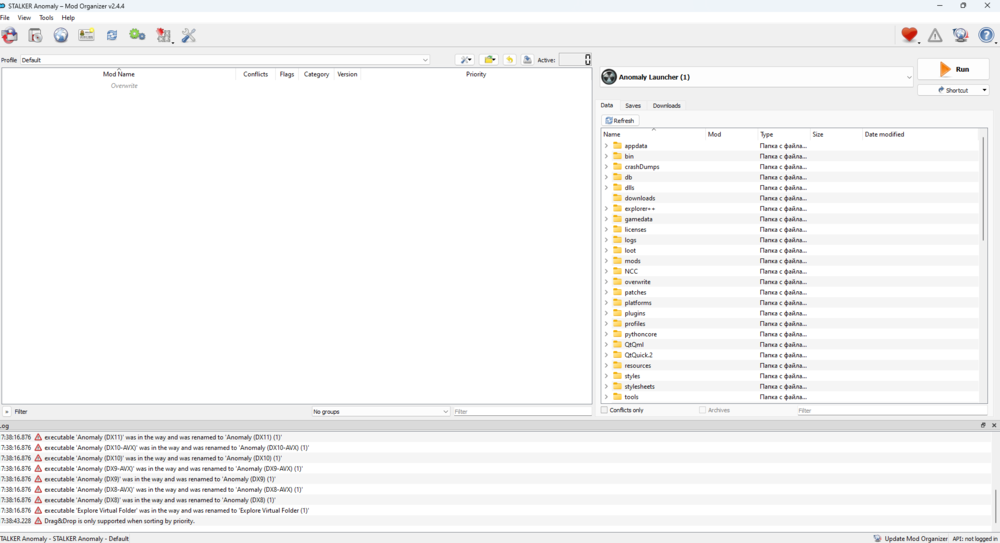Screen dimensions: 1000x543
Task: Click the Install Mod from archive icon
Action: coord(35,35)
